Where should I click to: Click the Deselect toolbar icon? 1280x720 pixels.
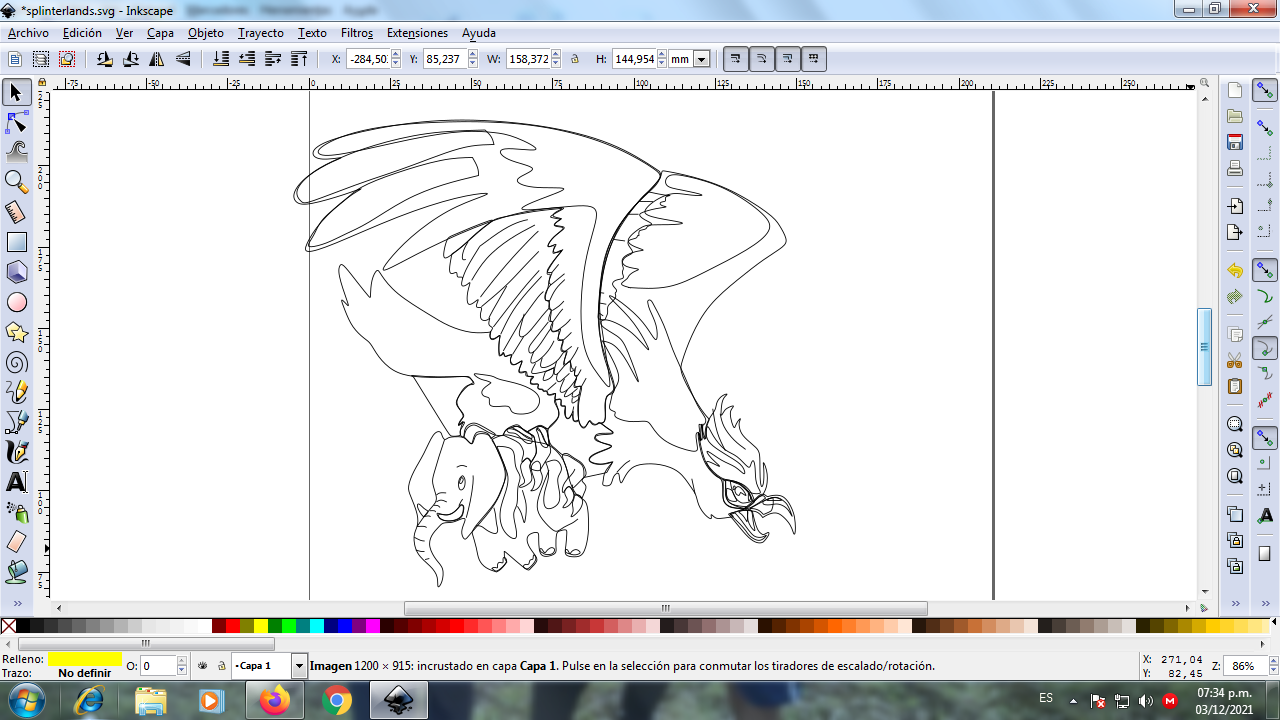click(x=67, y=59)
